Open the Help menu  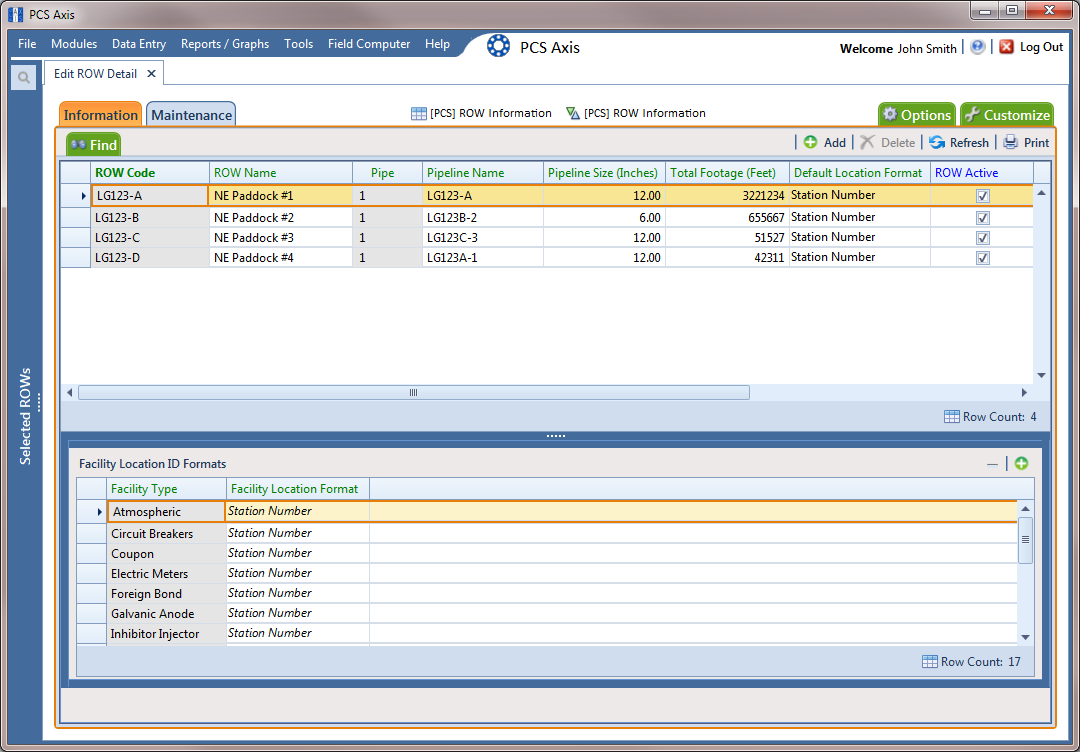pyautogui.click(x=437, y=43)
